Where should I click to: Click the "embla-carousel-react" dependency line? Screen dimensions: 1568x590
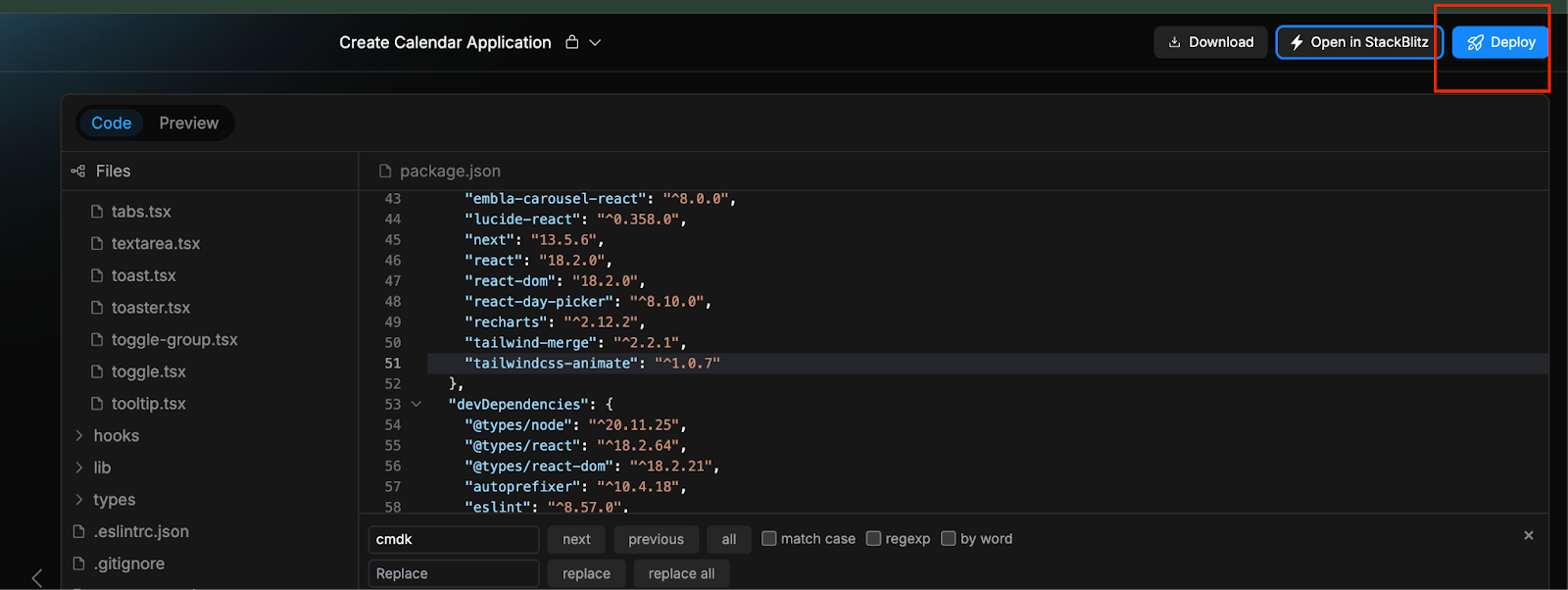click(600, 199)
